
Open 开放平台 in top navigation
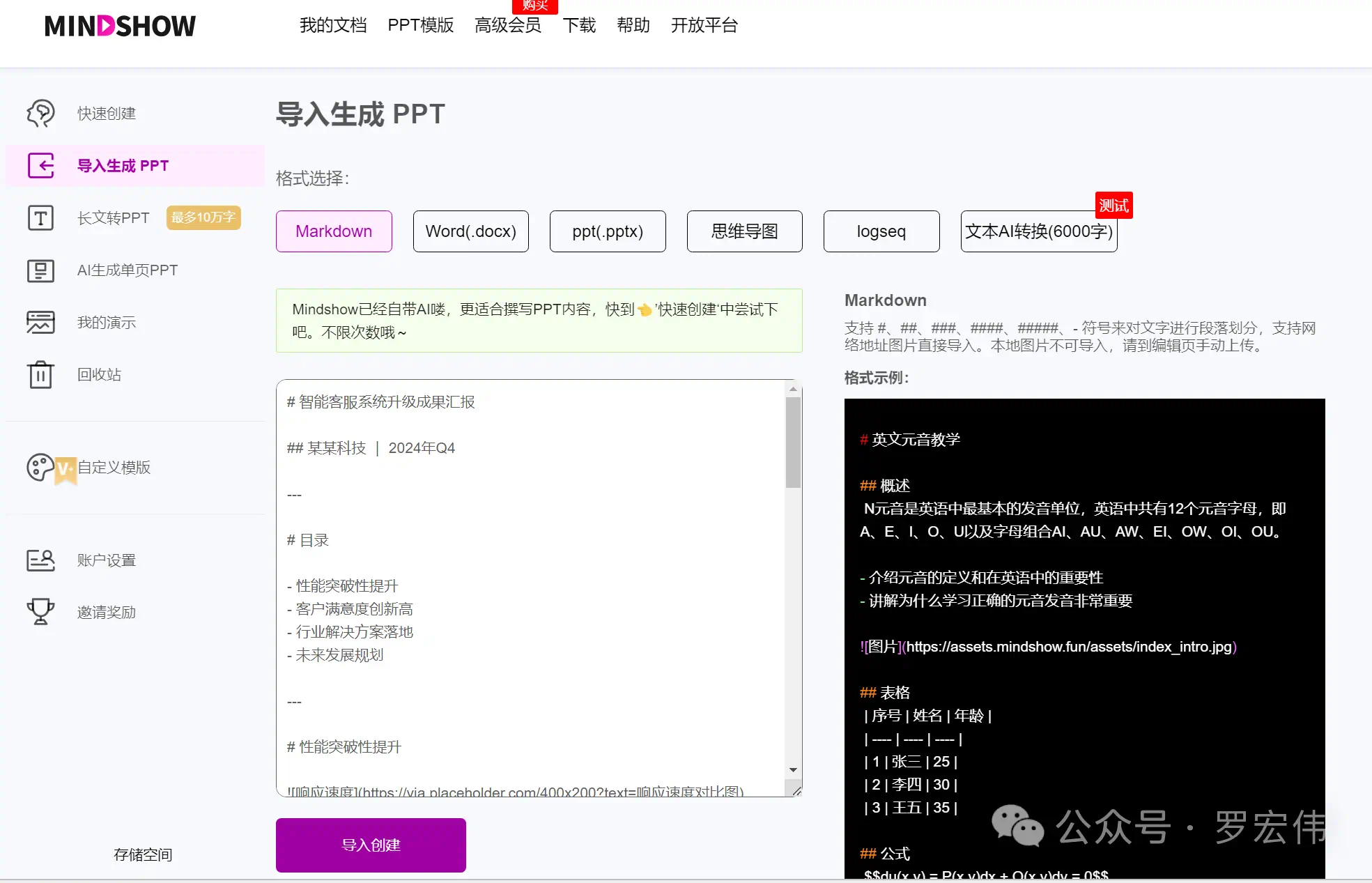click(x=704, y=26)
